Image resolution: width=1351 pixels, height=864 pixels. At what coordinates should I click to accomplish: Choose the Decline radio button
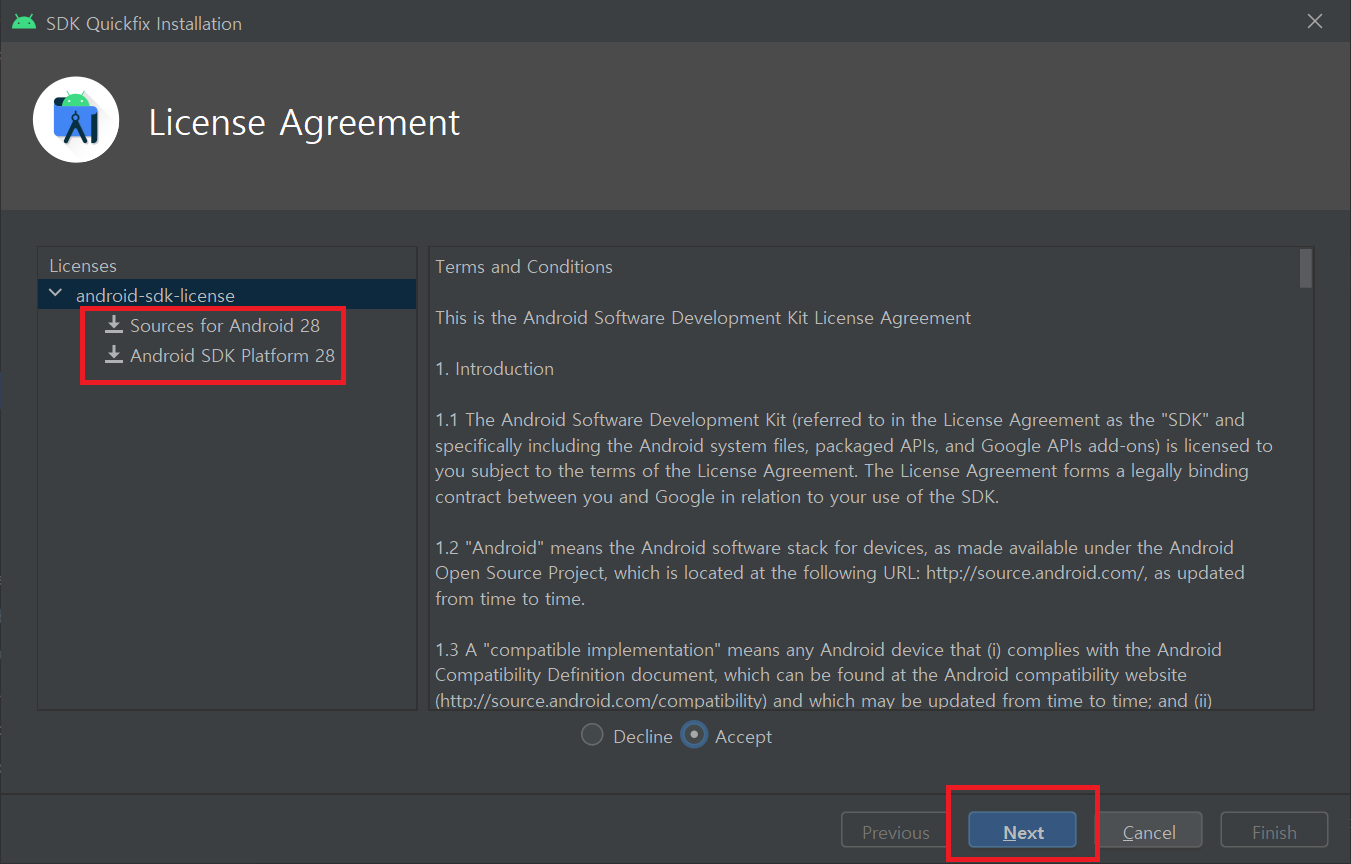pyautogui.click(x=593, y=735)
